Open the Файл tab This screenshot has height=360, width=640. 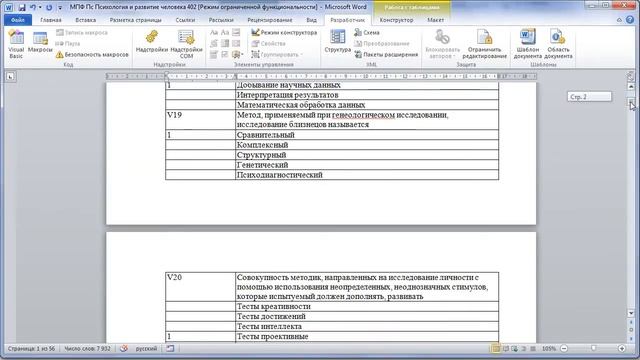[x=18, y=20]
